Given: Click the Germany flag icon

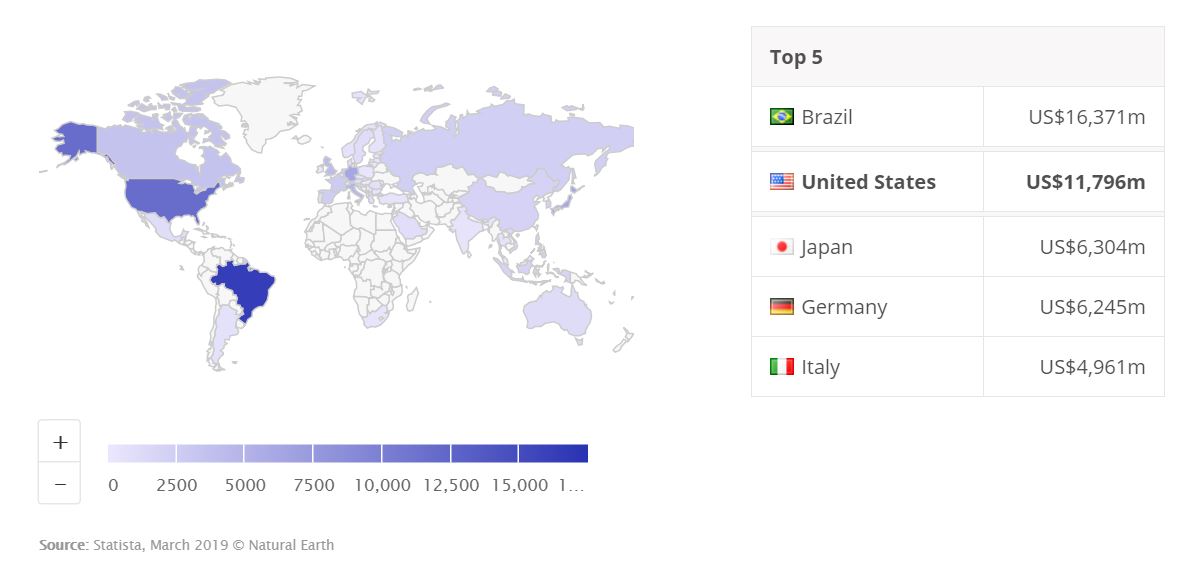Looking at the screenshot, I should pos(782,307).
